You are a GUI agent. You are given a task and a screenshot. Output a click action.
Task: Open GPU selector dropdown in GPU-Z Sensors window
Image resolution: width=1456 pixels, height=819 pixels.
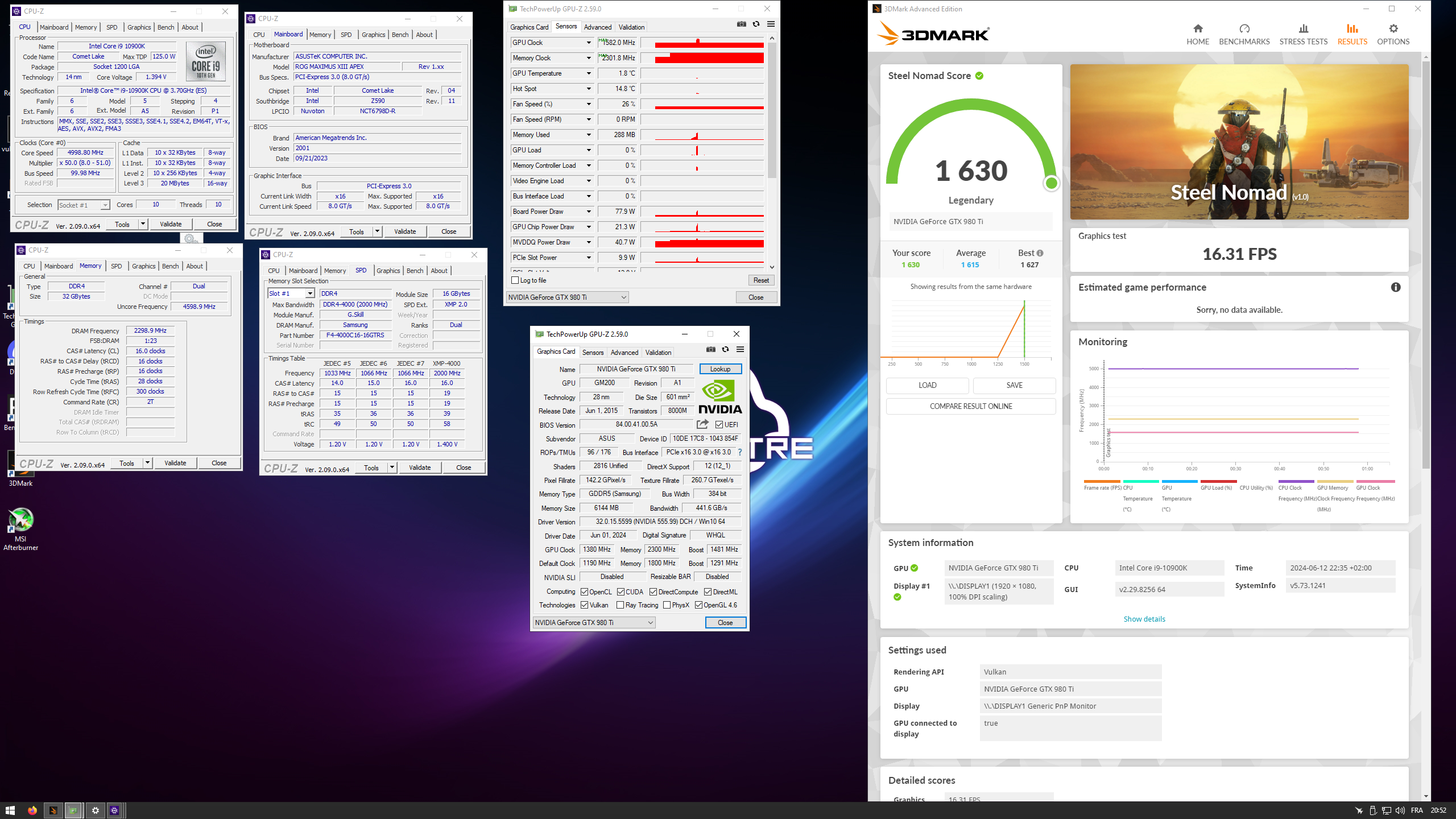(567, 297)
